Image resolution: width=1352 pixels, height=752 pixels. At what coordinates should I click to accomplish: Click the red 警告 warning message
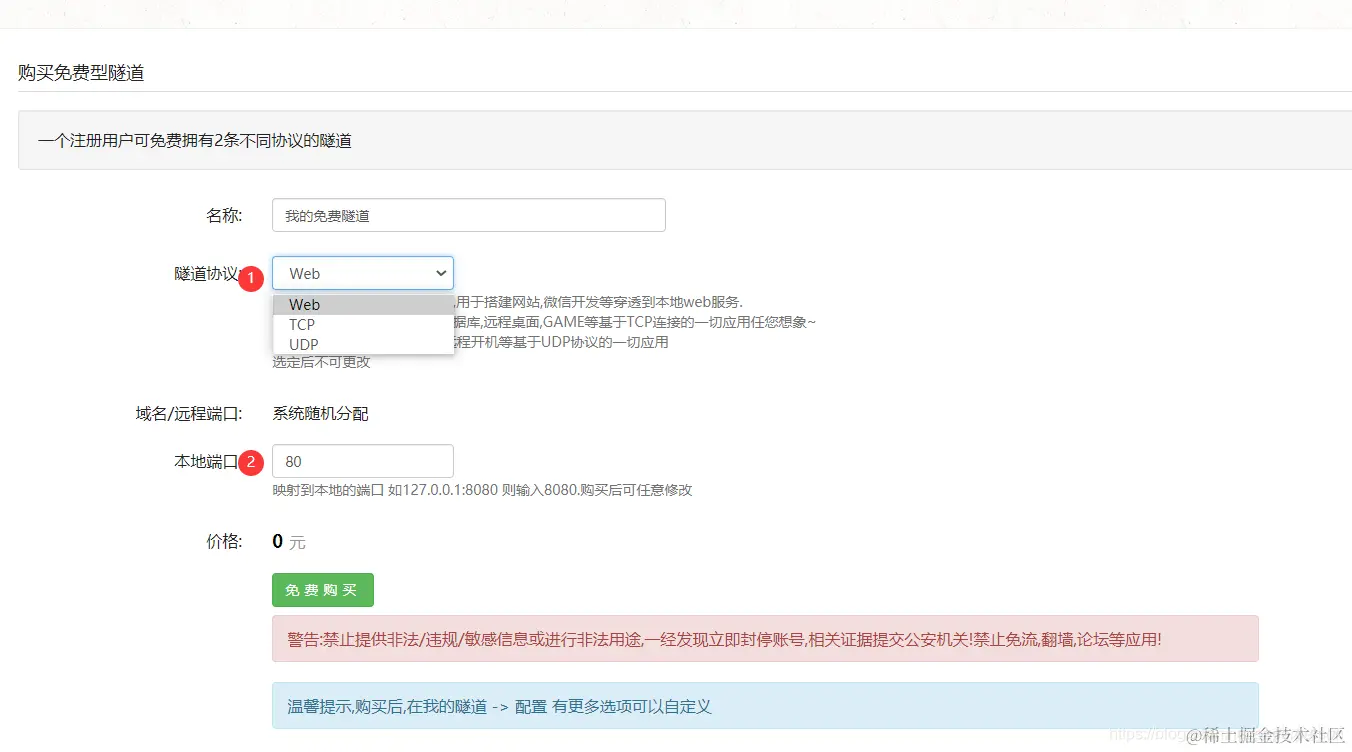pos(765,639)
